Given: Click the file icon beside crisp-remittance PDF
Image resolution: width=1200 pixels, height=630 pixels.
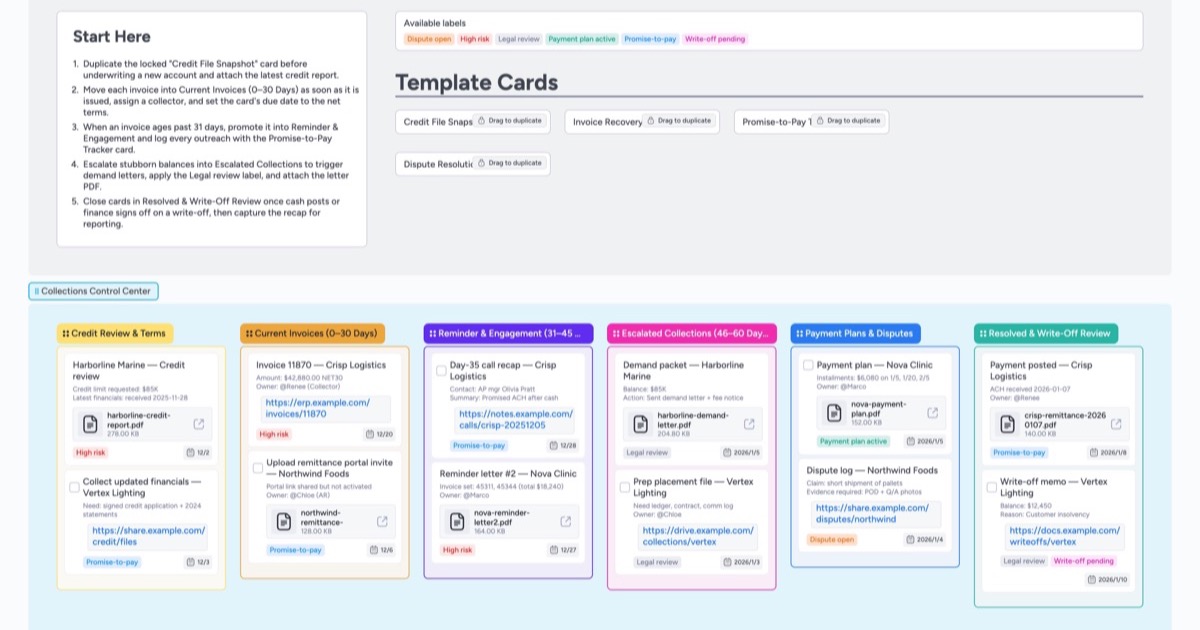Looking at the screenshot, I should (1007, 424).
